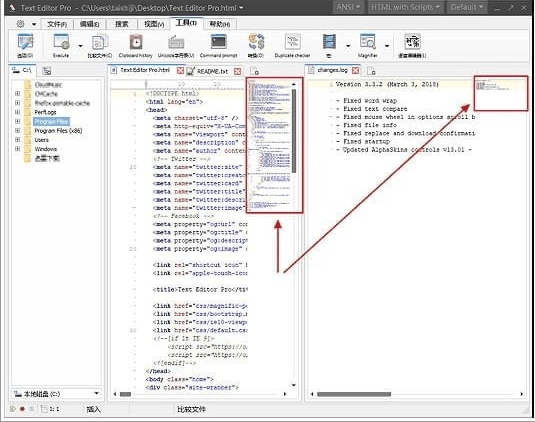Open the 比较文件 compare files tool
Screen dimensions: 535x422
100,45
